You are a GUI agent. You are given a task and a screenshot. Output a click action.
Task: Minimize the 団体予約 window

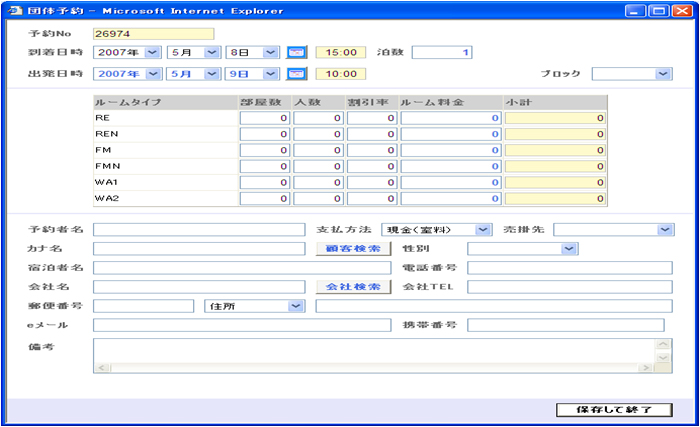635,11
